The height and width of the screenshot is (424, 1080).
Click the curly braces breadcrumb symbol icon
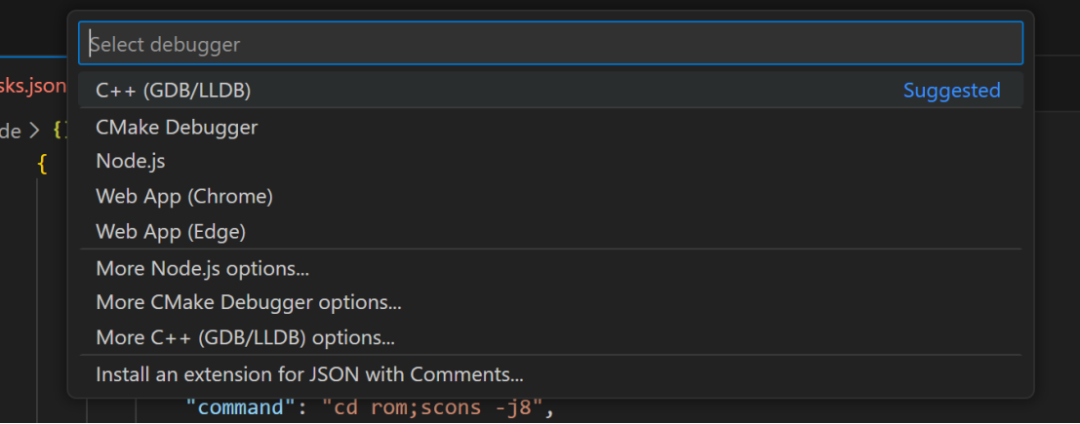(58, 131)
